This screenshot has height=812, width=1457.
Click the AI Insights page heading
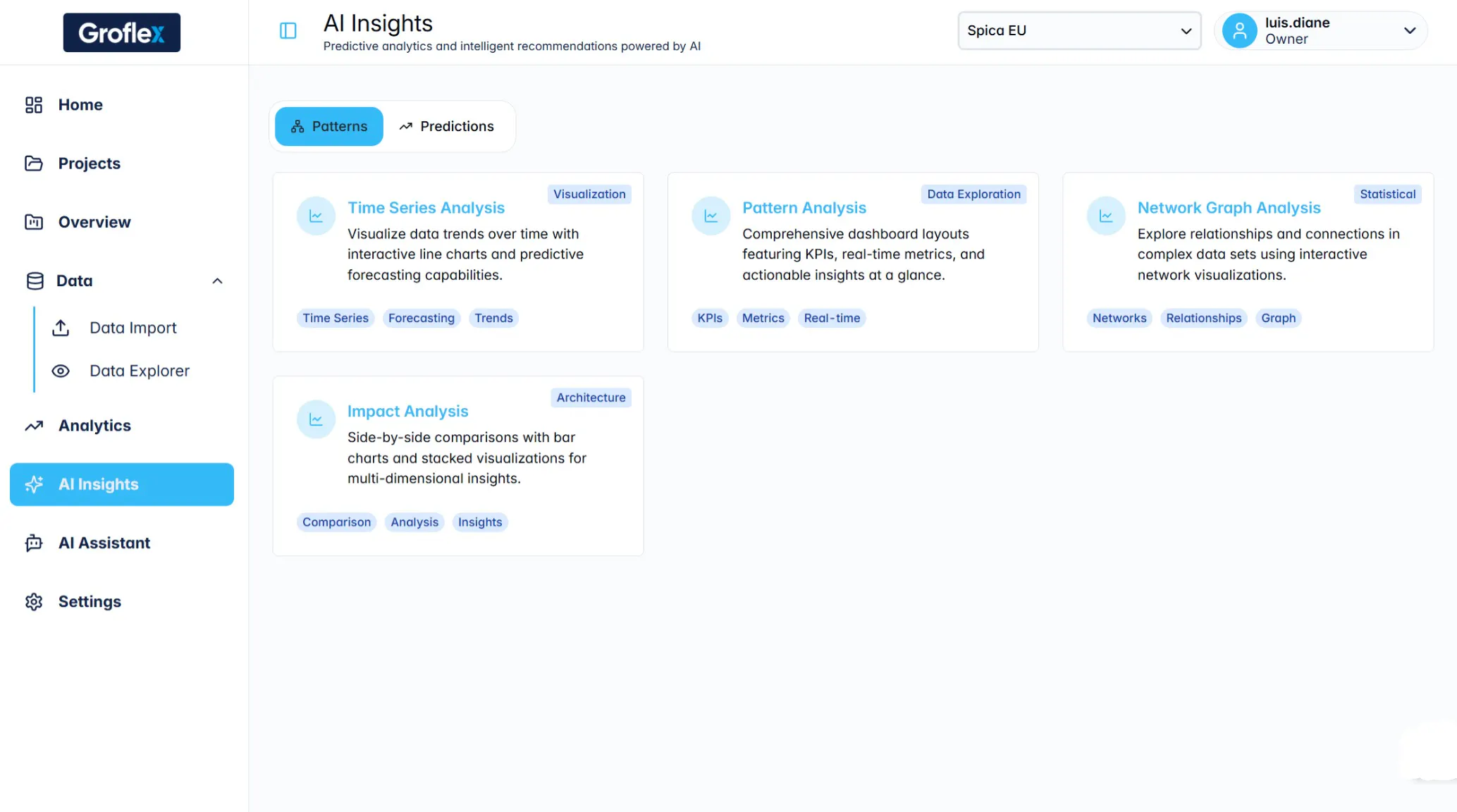click(378, 23)
